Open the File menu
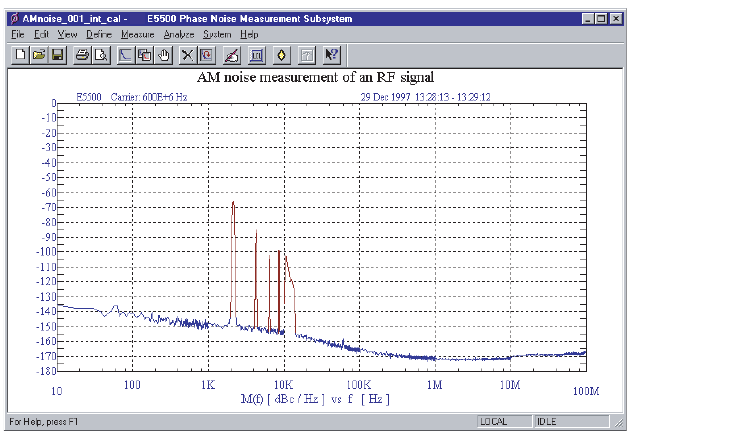Screen dimensions: 729x434 pos(17,34)
